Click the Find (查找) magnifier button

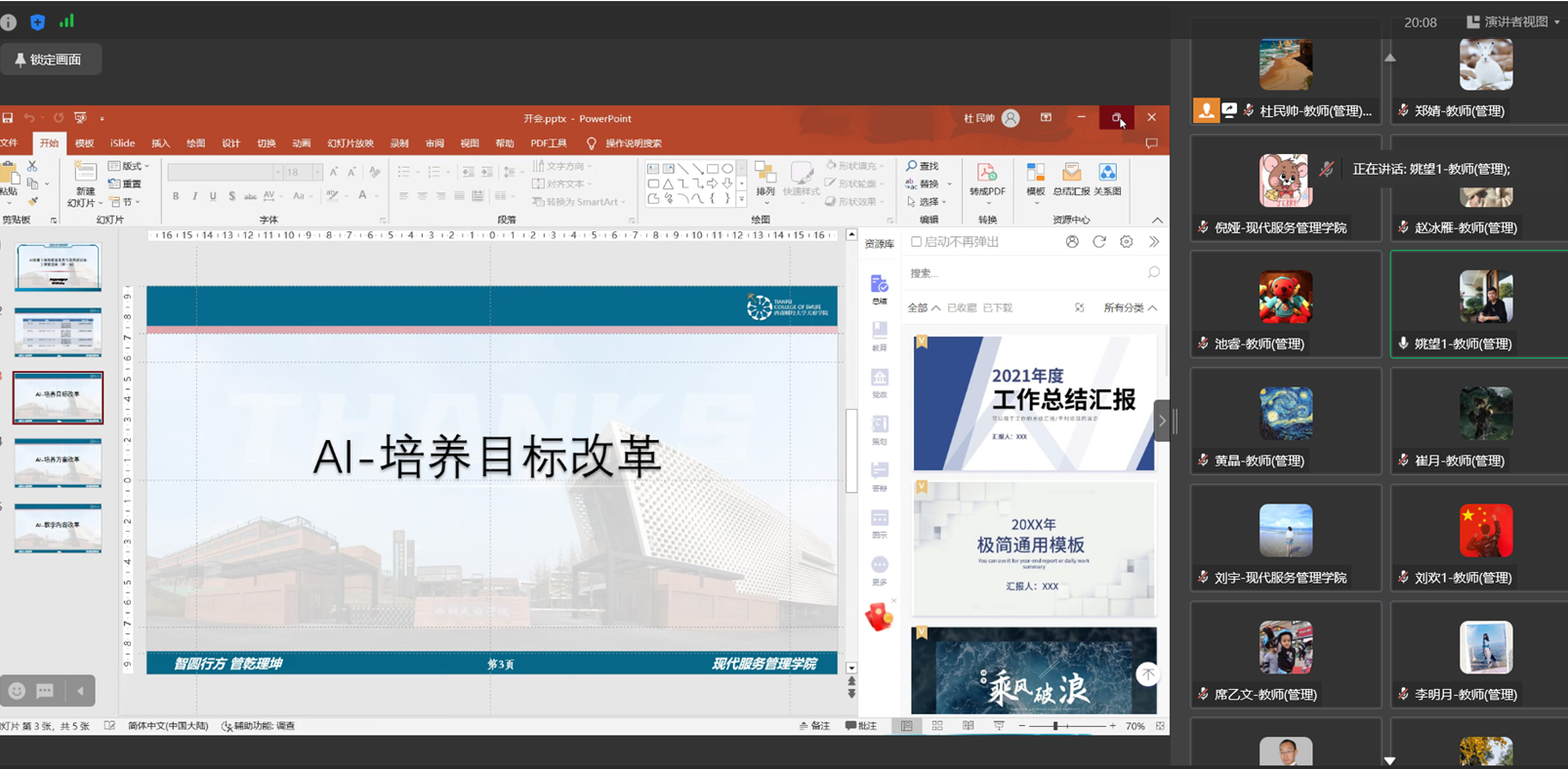pos(923,166)
